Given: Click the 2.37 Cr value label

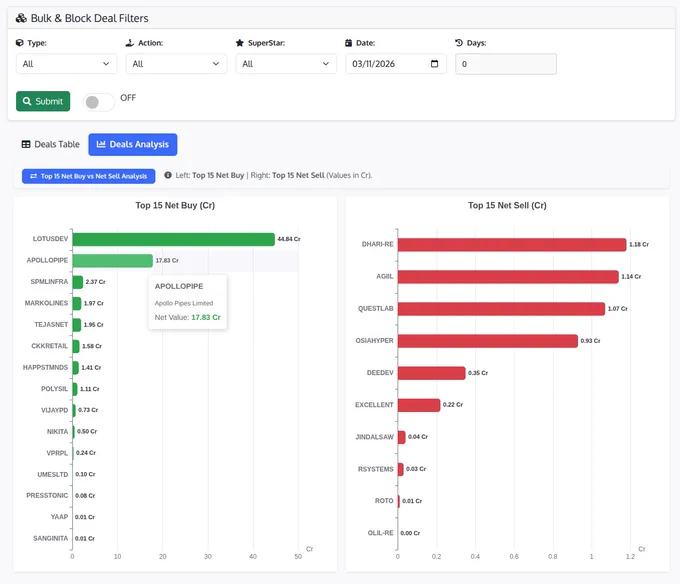Looking at the screenshot, I should pos(95,282).
